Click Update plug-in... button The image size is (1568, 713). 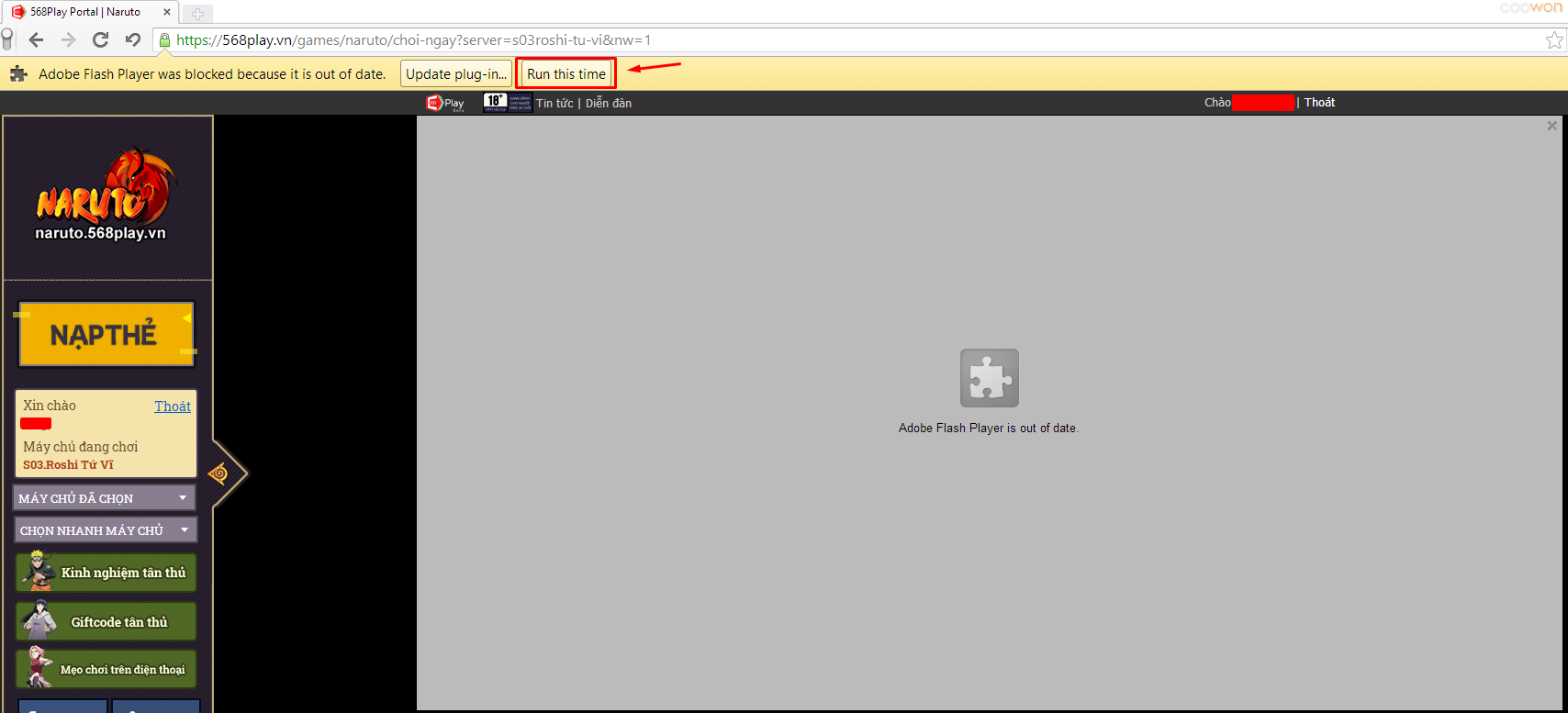coord(456,74)
